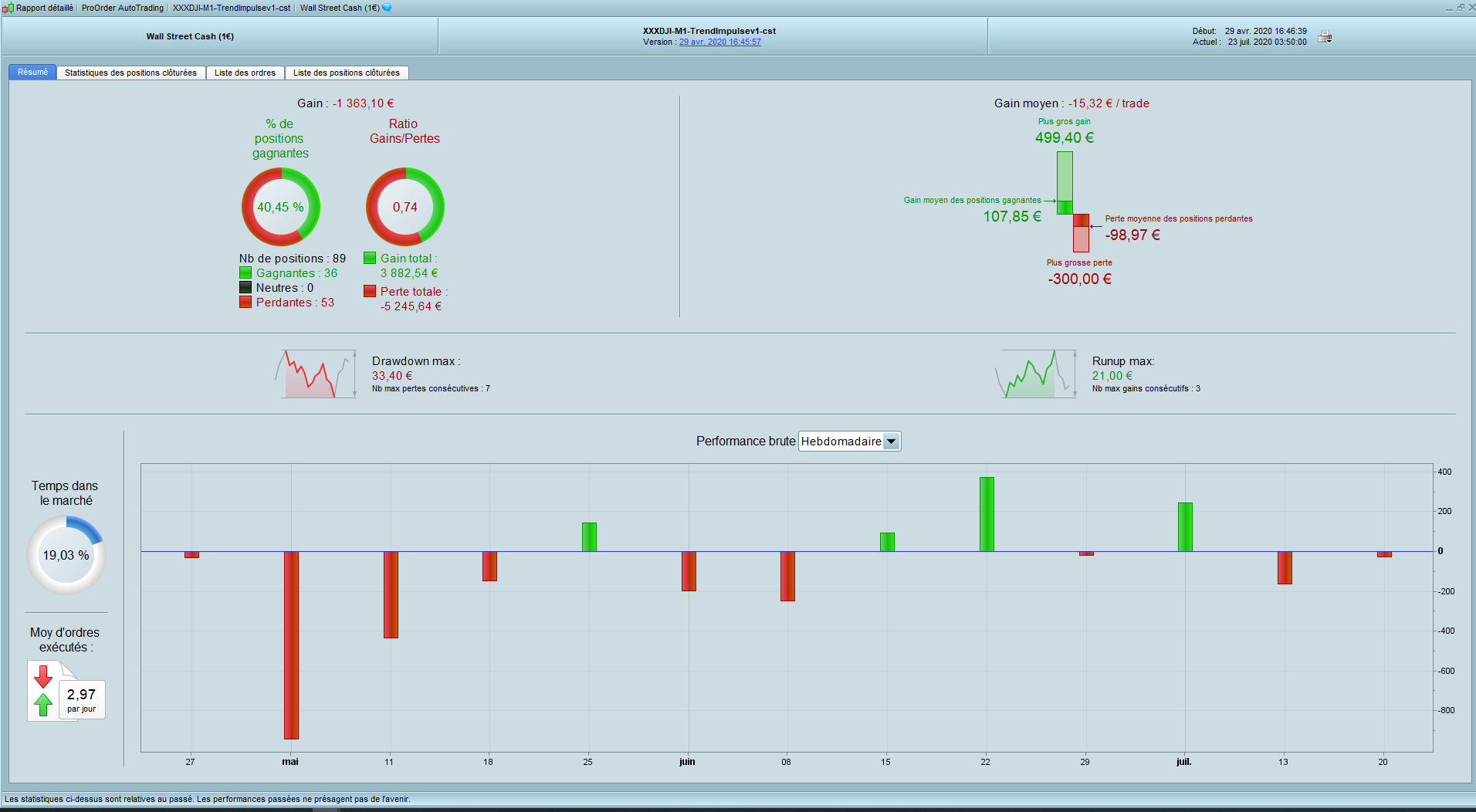Click the dropdown arrow next to Hebdomadaire
Image resolution: width=1476 pixels, height=812 pixels.
pos(891,442)
